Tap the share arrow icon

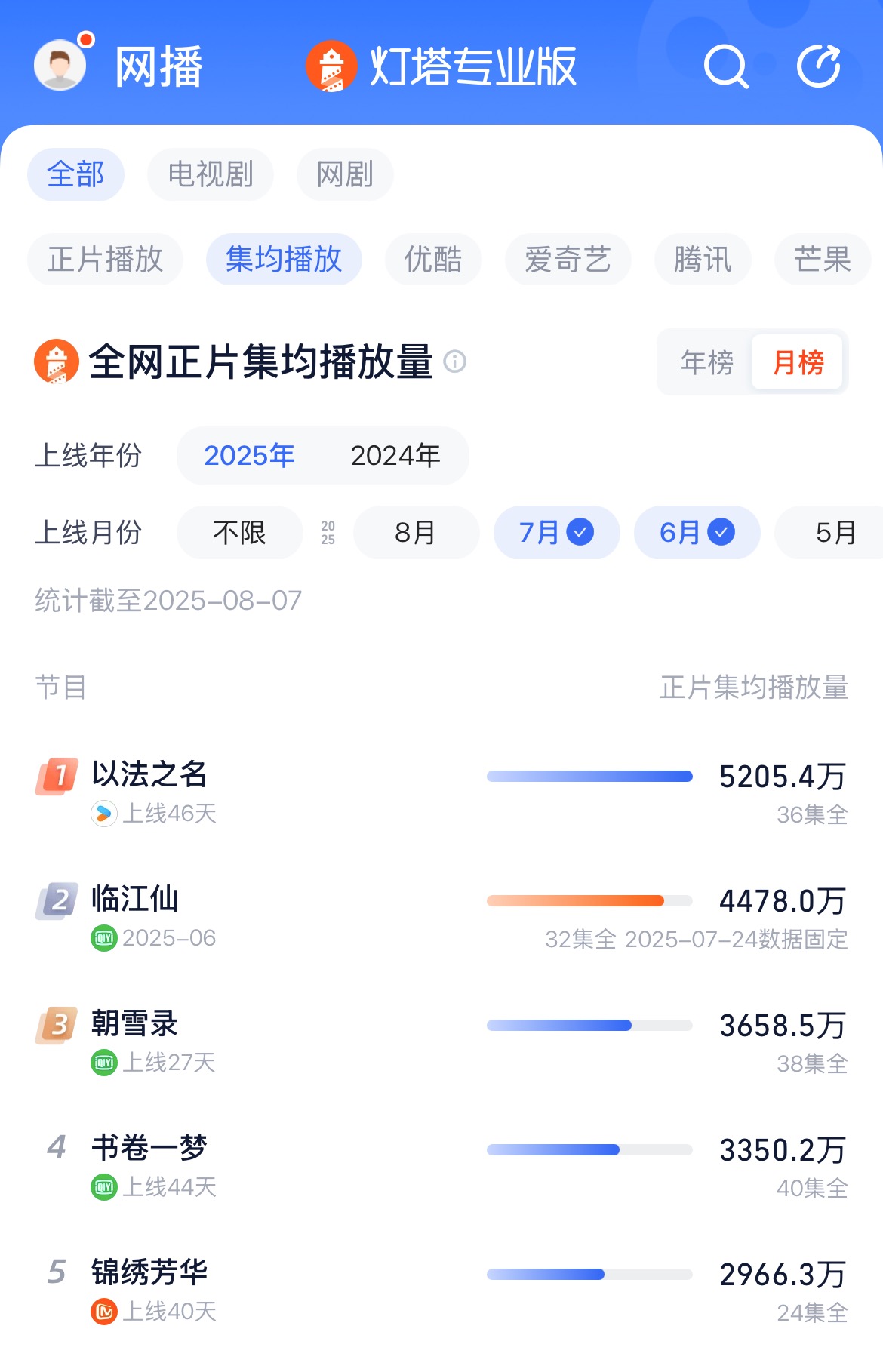(819, 66)
